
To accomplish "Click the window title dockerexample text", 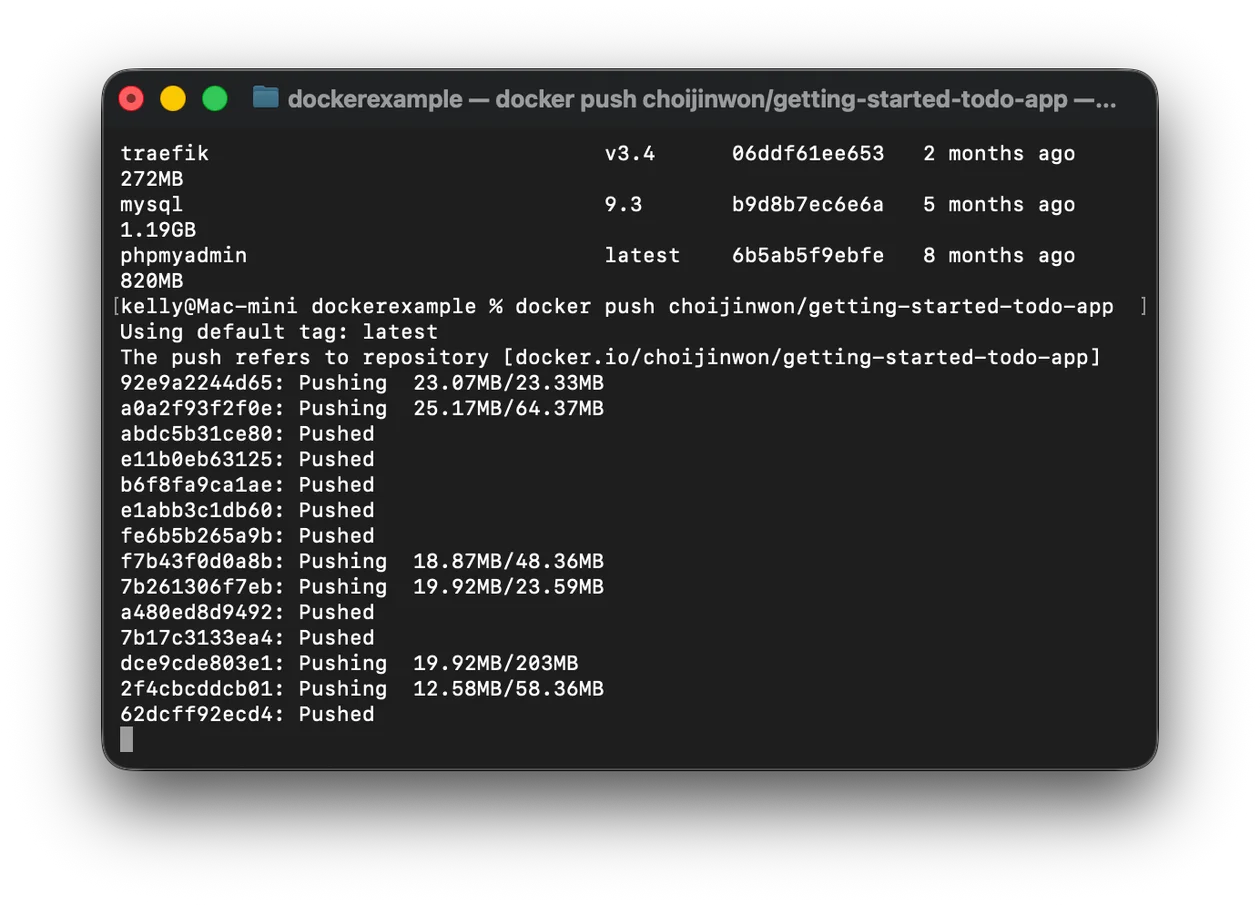I will pyautogui.click(x=375, y=99).
